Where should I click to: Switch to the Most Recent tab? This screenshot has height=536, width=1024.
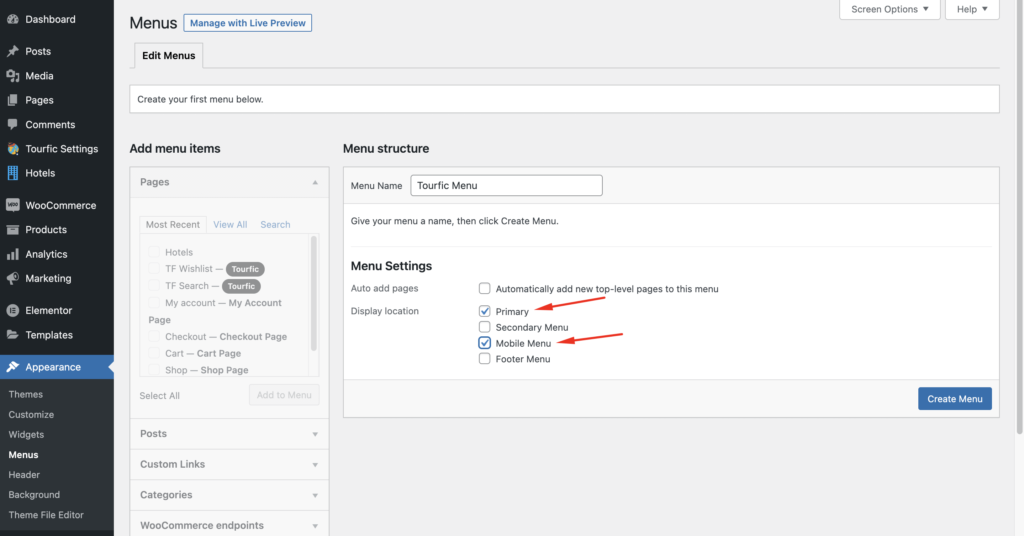coord(173,225)
